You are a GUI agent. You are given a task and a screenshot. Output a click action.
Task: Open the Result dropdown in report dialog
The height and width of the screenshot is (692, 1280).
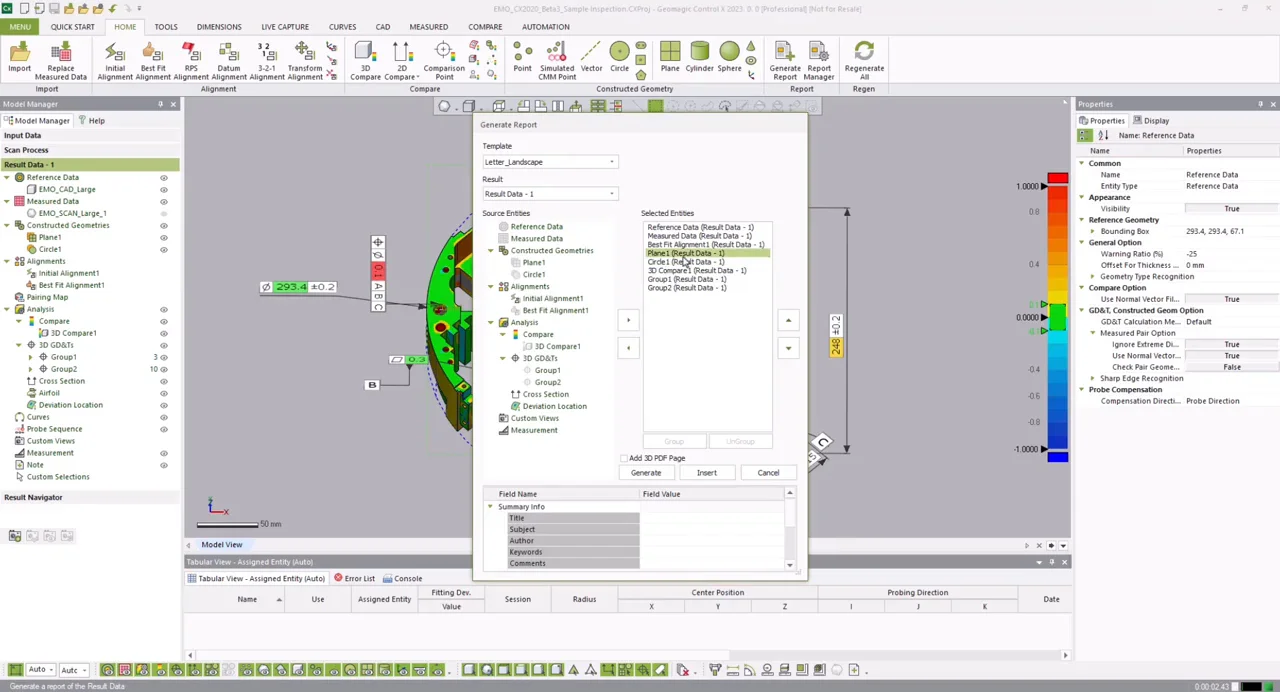point(550,194)
